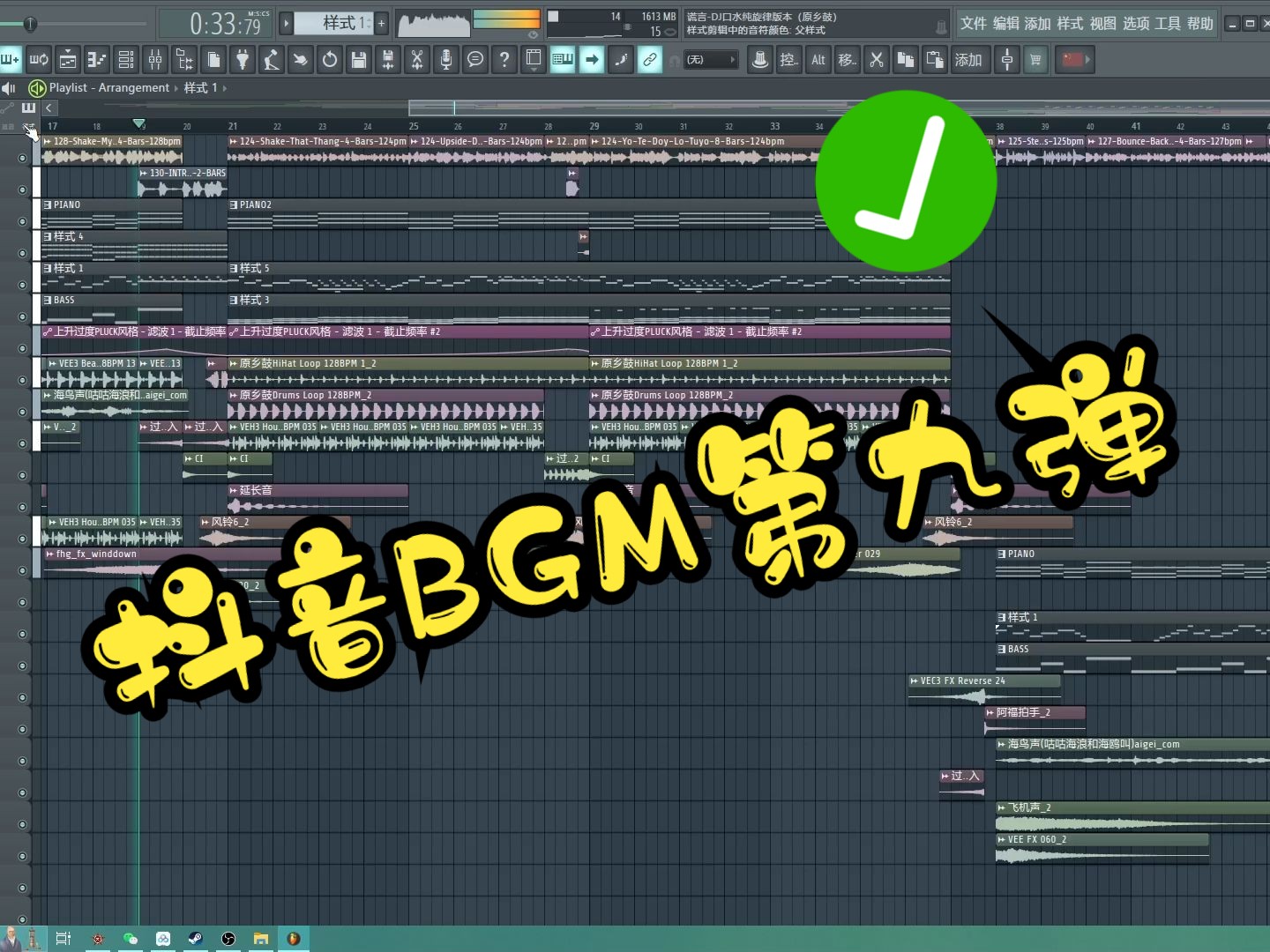
Task: Open the audio editor scissors-wave icon
Action: click(417, 59)
